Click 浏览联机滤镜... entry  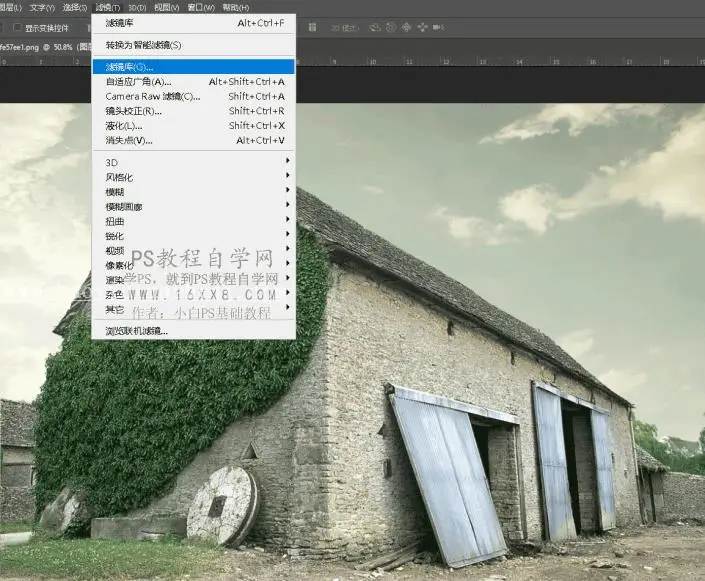coord(194,331)
